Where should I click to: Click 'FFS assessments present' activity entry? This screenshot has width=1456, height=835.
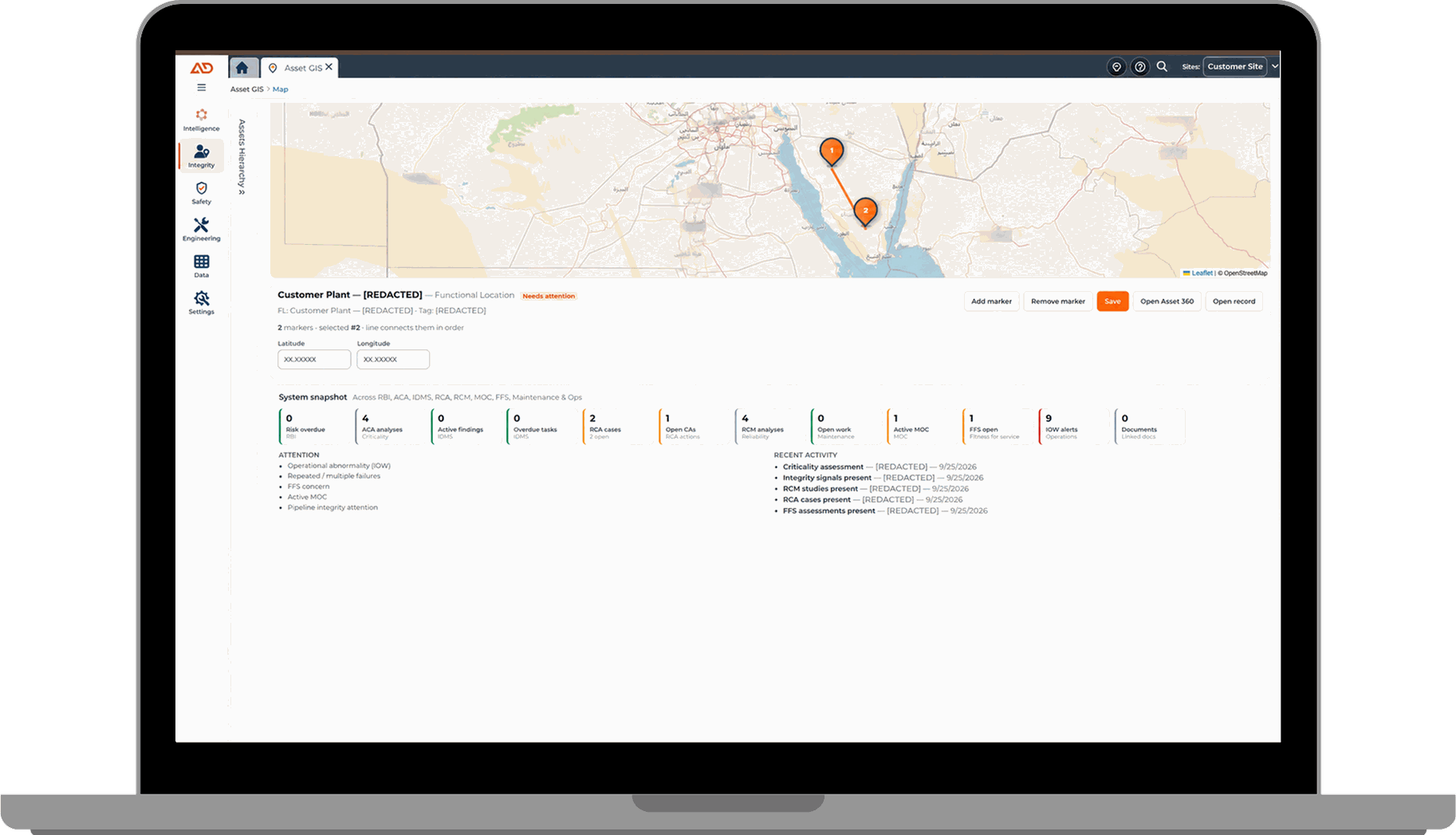885,511
